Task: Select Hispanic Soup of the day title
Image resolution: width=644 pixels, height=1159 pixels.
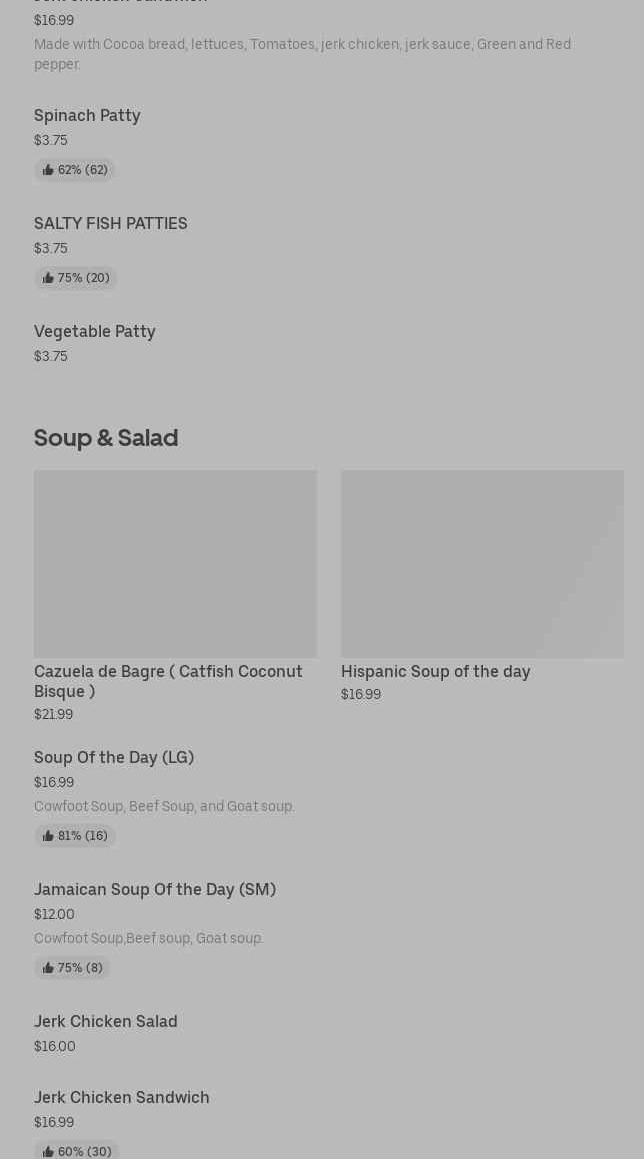Action: point(435,672)
